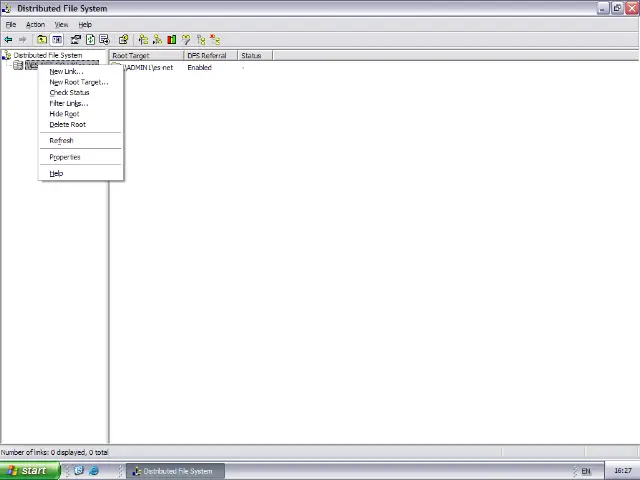Viewport: 640px width, 480px height.
Task: Open Internet Explorer from quick launch
Action: (94, 471)
